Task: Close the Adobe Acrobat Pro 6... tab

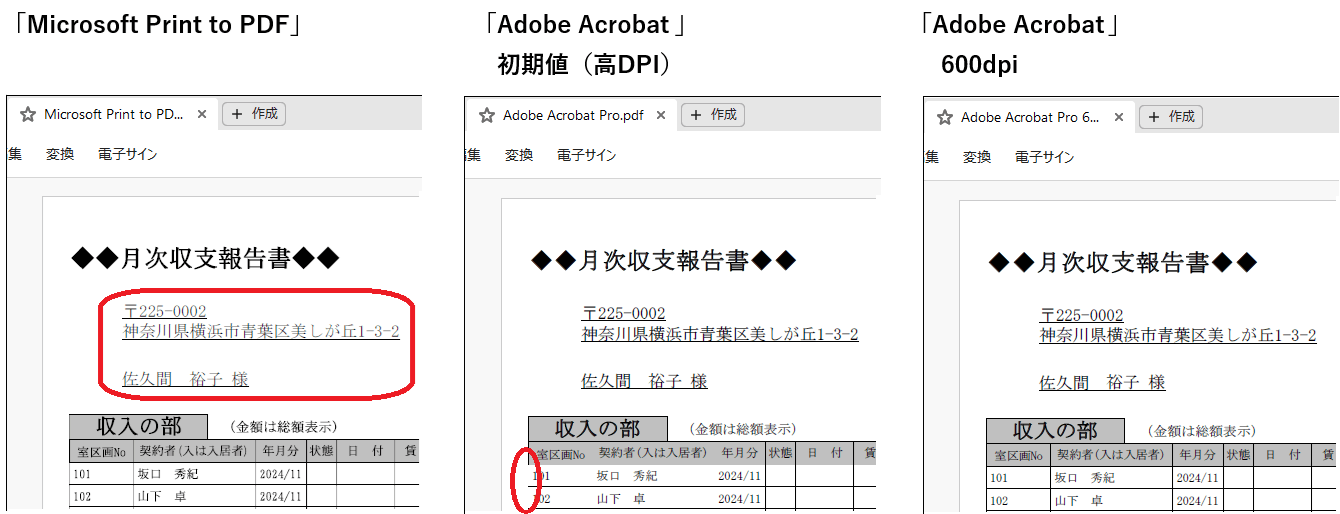Action: (x=1119, y=117)
